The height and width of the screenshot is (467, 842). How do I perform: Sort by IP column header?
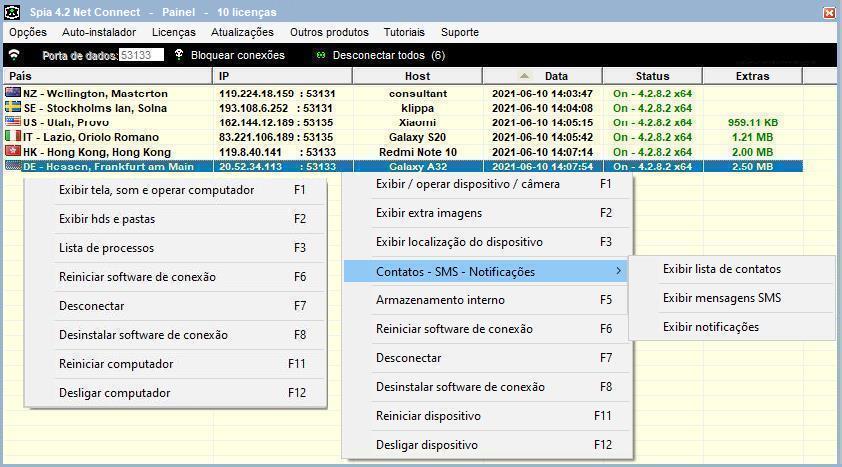click(282, 76)
